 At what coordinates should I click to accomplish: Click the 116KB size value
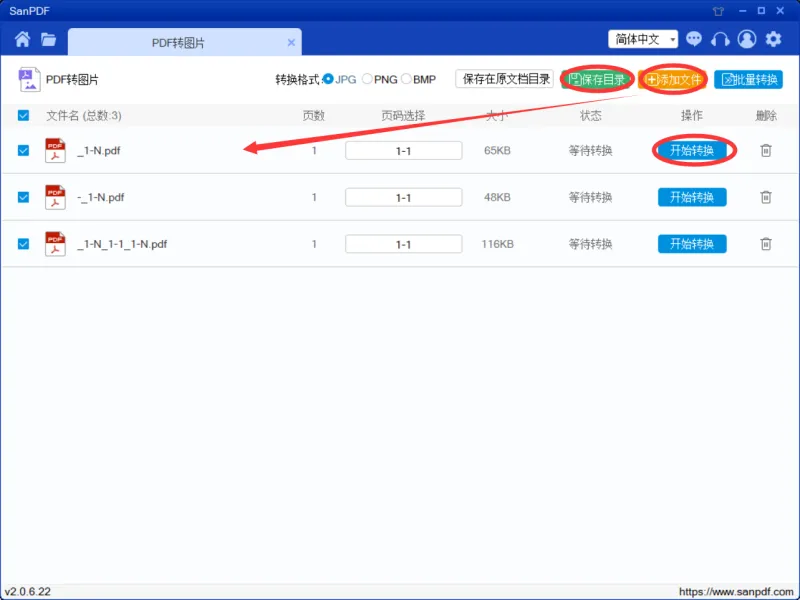[x=497, y=244]
